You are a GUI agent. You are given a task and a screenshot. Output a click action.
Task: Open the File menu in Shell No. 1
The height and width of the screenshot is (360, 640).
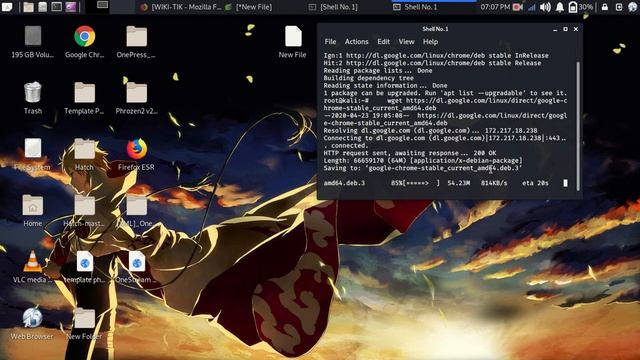click(x=330, y=42)
